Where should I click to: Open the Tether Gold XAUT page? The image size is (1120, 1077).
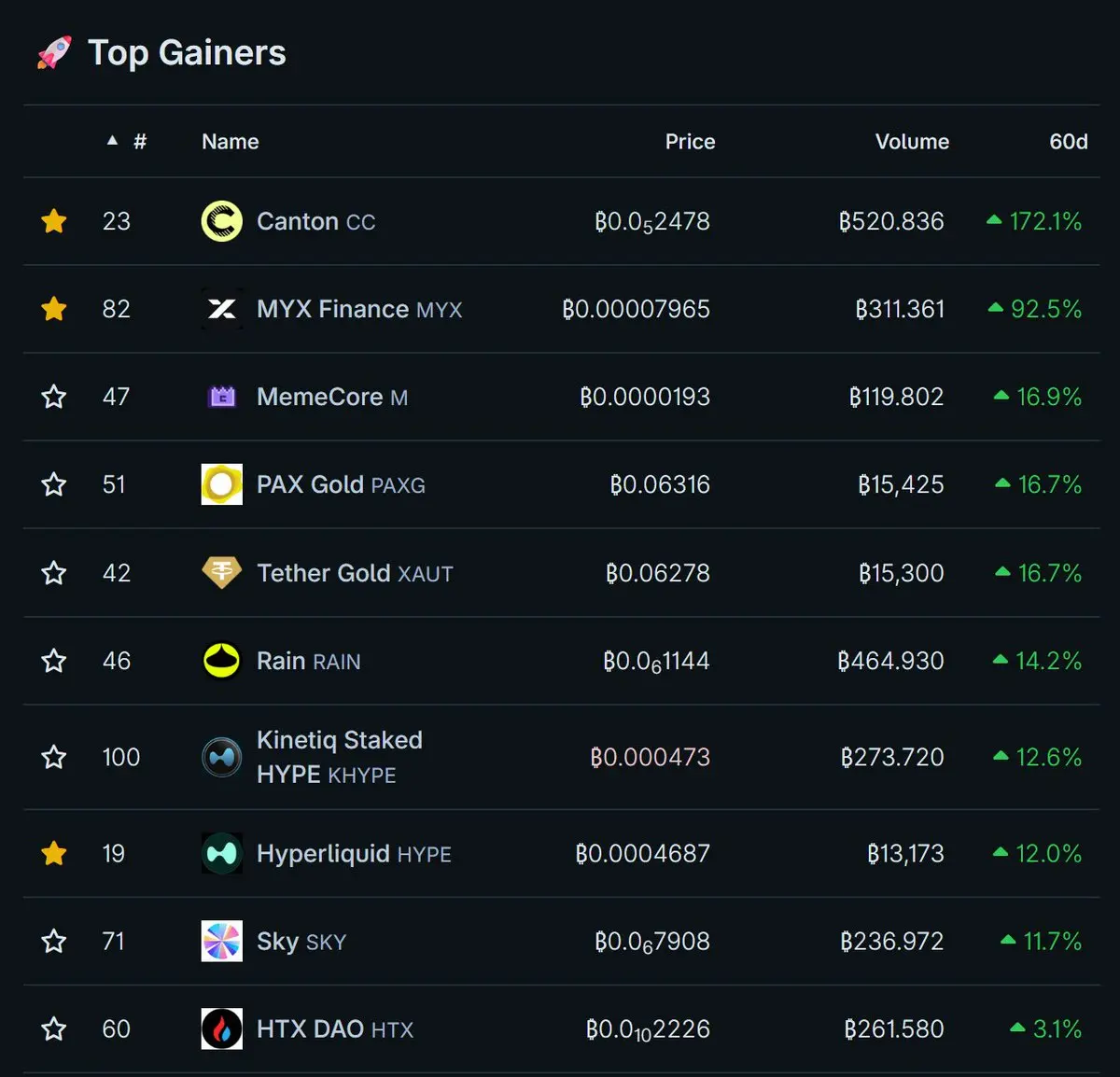click(355, 572)
